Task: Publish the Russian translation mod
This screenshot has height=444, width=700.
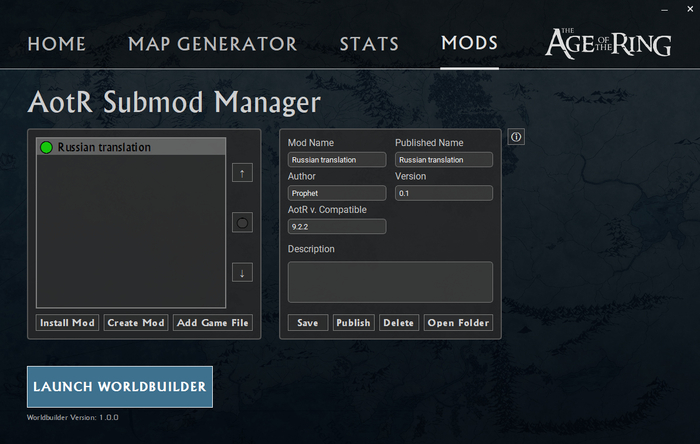Action: point(354,323)
